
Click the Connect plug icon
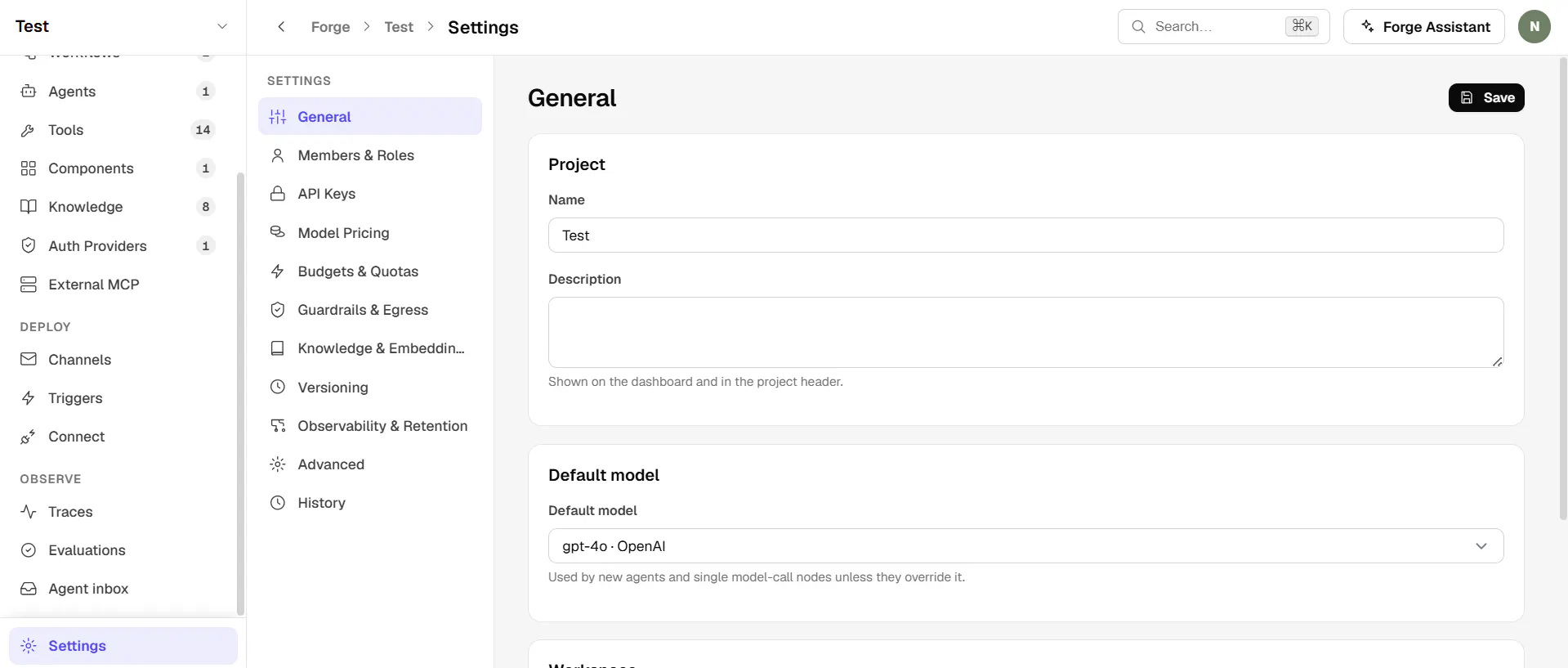(x=29, y=437)
